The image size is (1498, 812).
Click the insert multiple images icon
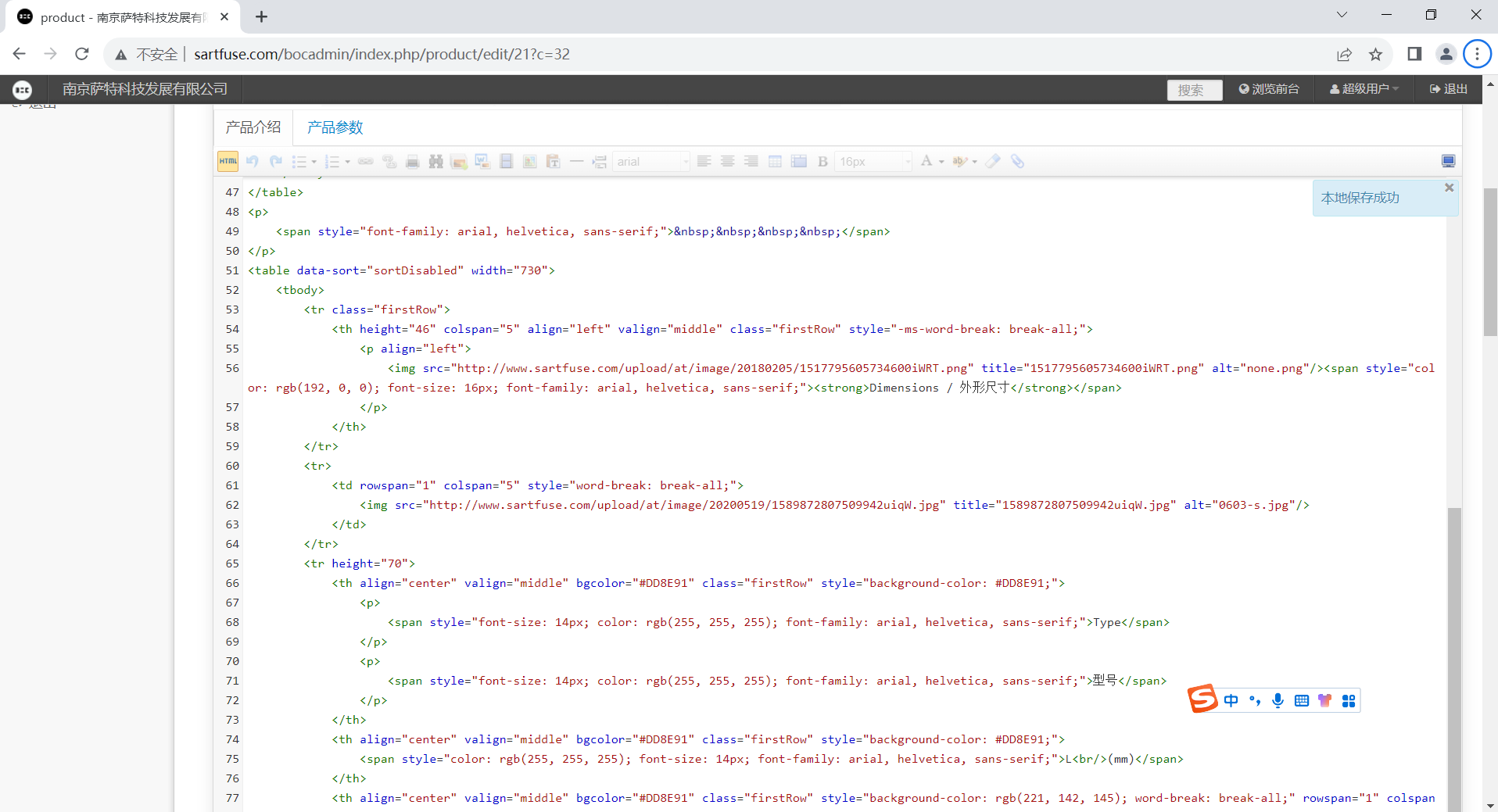click(459, 161)
